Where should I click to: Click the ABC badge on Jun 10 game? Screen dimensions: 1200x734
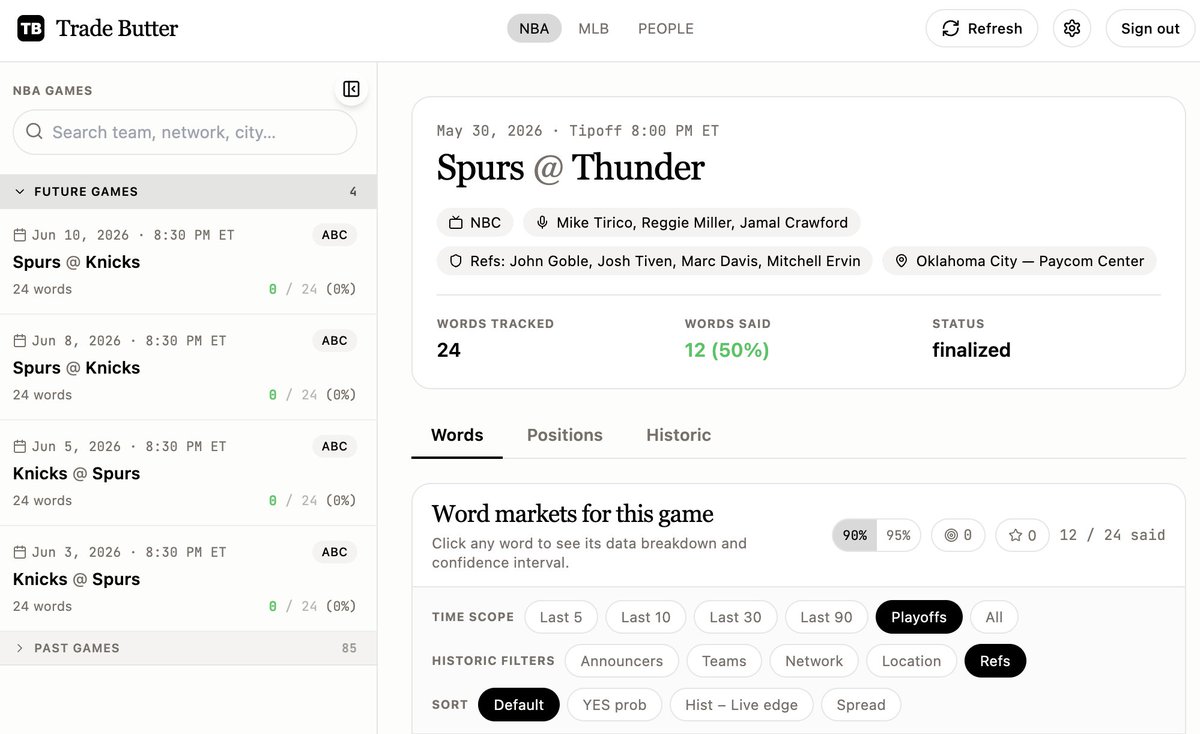335,235
